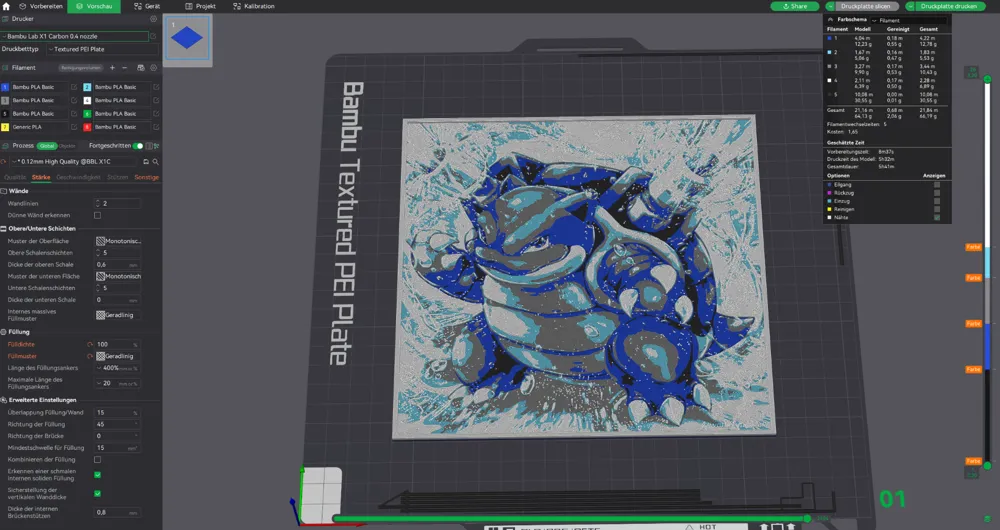Enable the Dünne Wänd erkennen checkbox

98,216
